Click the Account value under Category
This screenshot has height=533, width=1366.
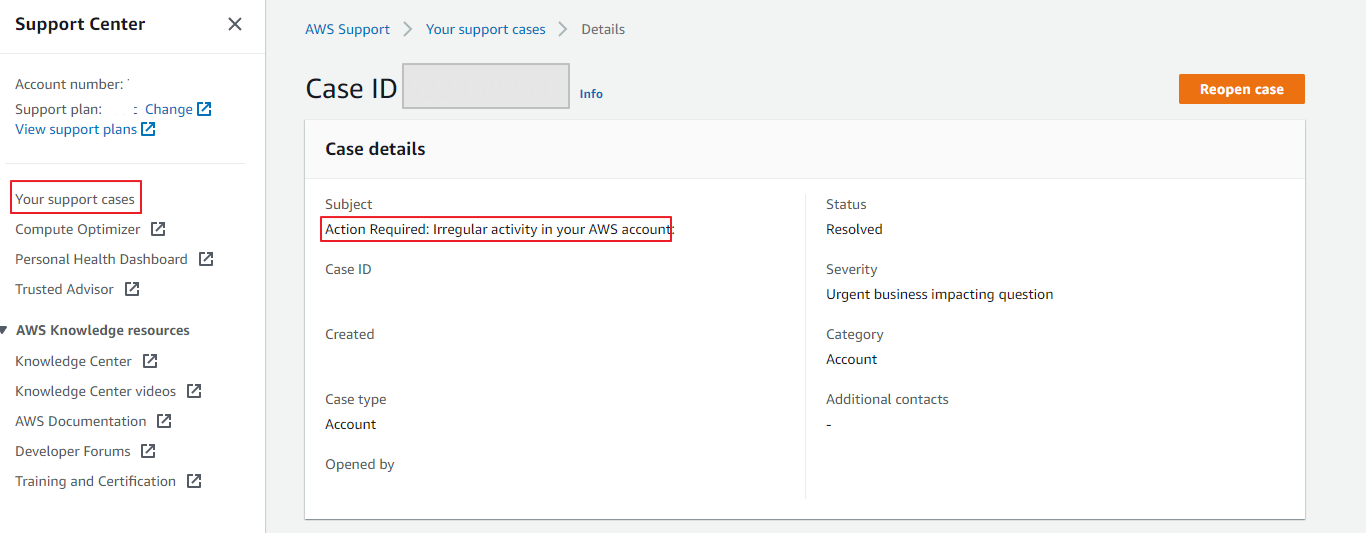851,359
